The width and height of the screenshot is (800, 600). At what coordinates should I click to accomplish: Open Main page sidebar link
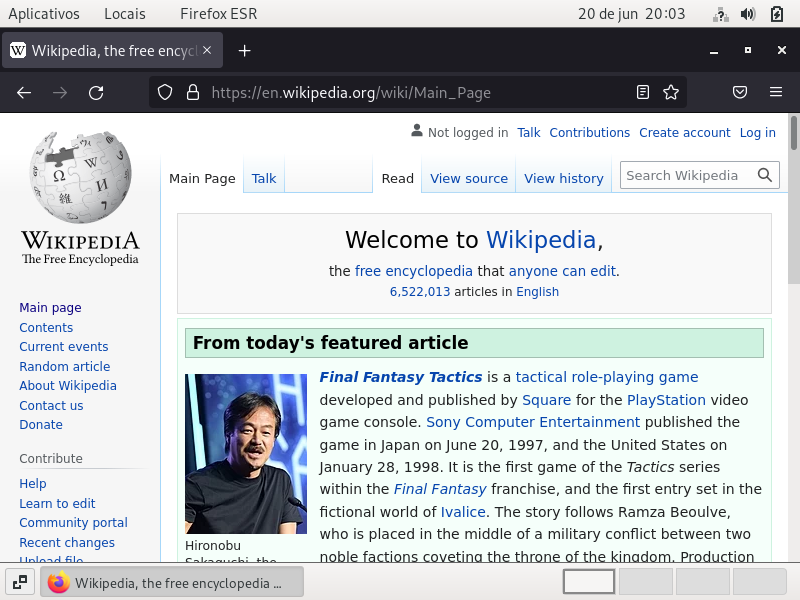pos(51,308)
